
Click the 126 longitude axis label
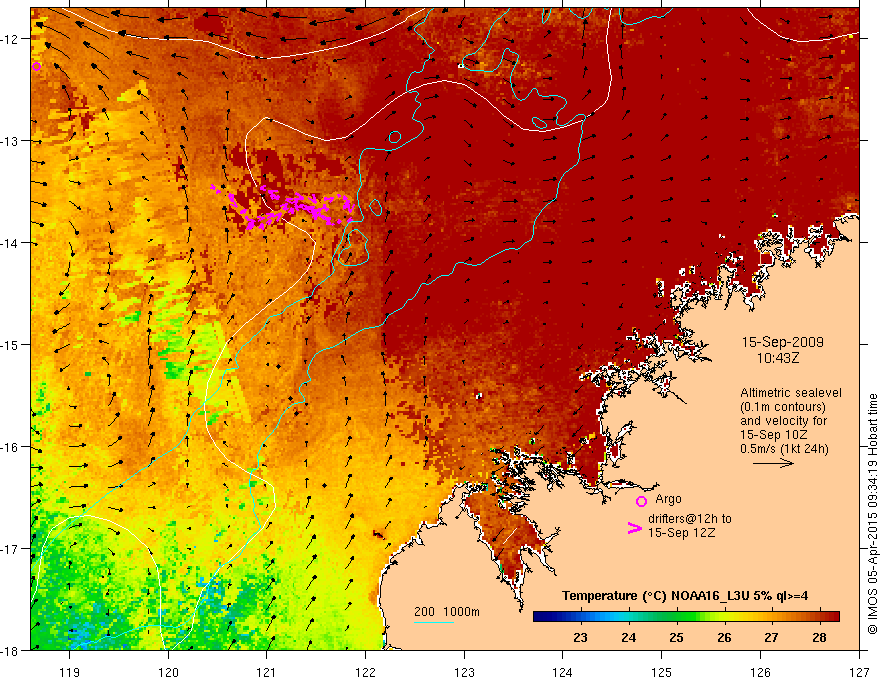pos(760,672)
